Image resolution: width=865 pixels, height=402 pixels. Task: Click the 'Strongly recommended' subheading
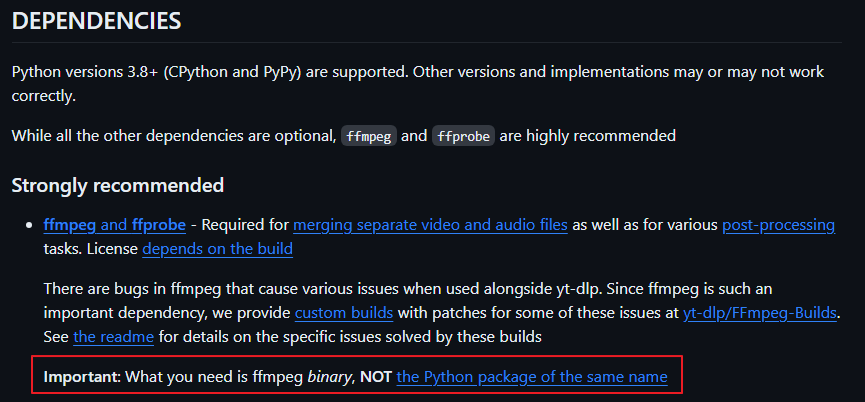(117, 185)
